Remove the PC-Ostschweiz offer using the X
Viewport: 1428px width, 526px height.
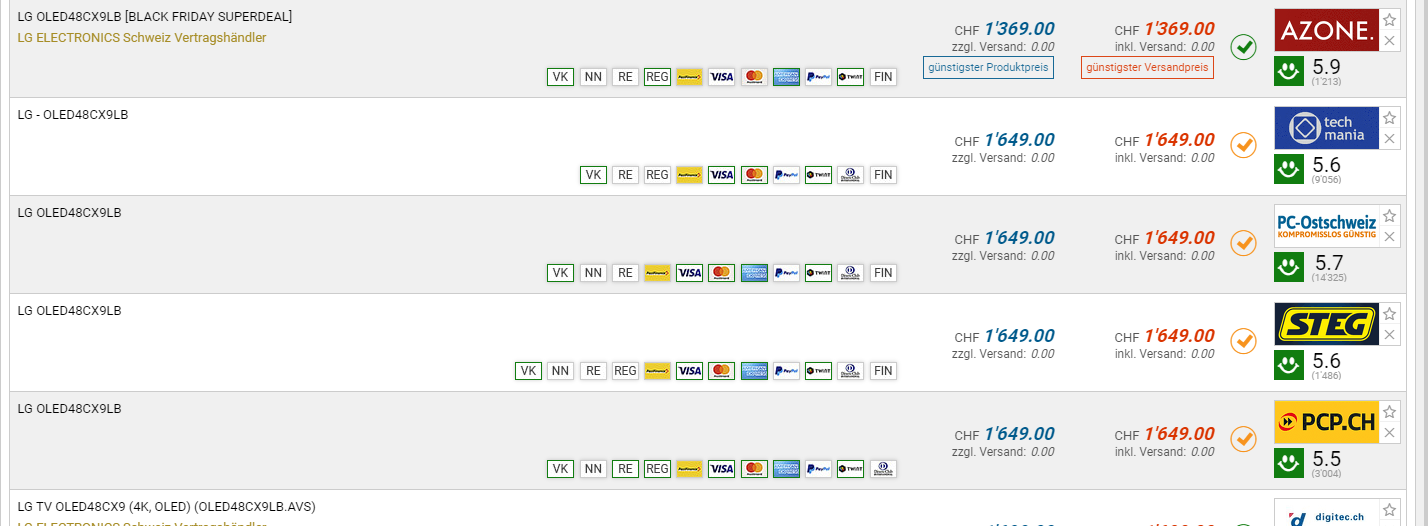coord(1389,237)
